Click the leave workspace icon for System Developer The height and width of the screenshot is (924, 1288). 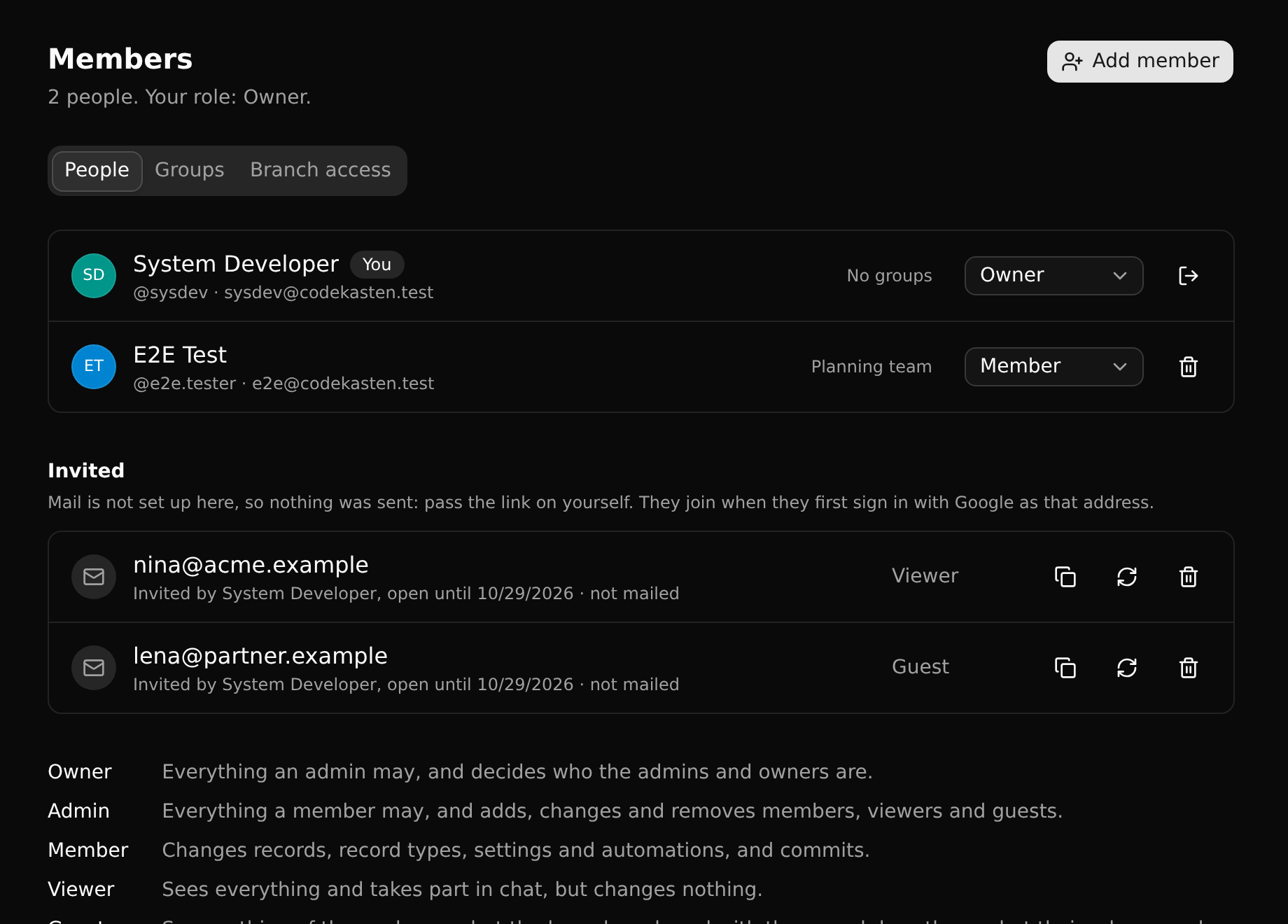[x=1188, y=276]
